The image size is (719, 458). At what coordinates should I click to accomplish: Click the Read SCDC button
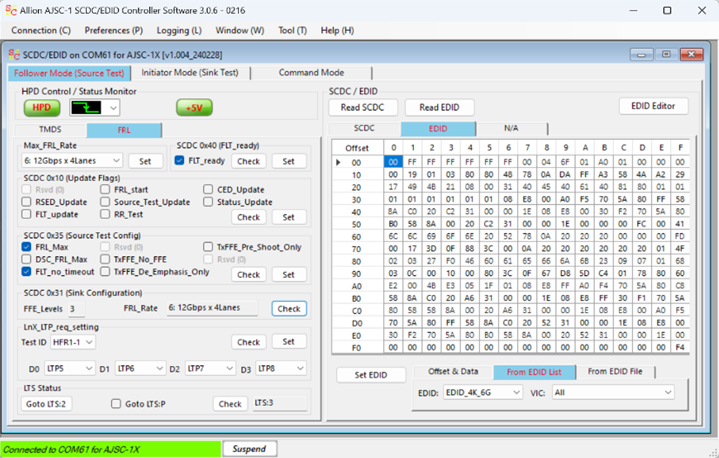tap(362, 107)
